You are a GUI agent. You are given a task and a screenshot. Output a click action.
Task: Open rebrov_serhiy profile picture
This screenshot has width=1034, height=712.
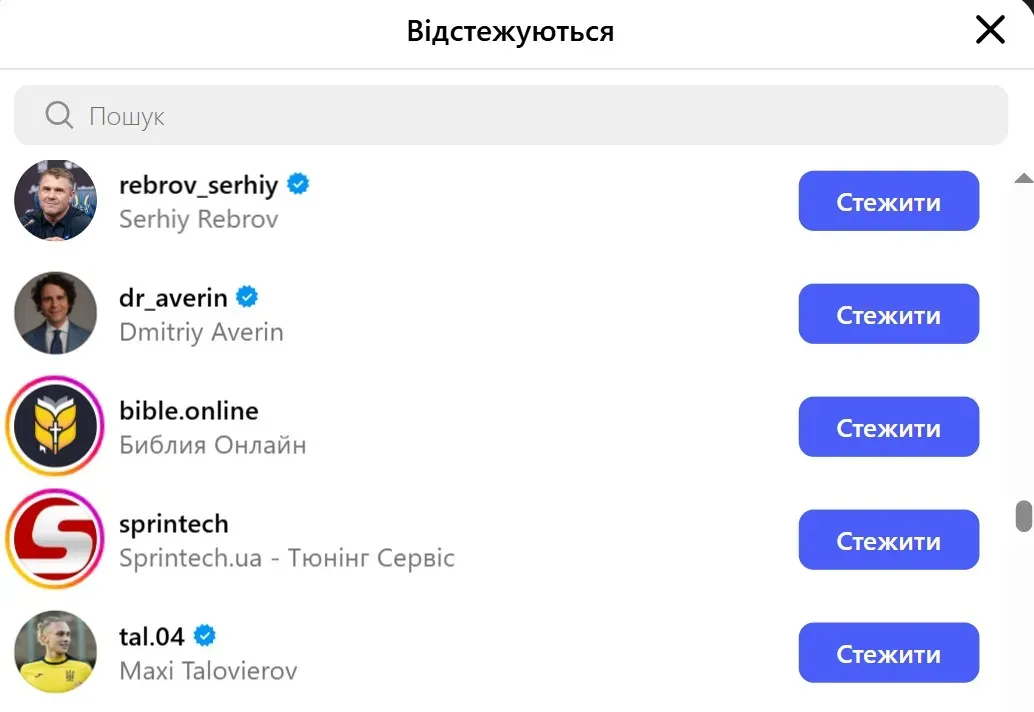56,201
